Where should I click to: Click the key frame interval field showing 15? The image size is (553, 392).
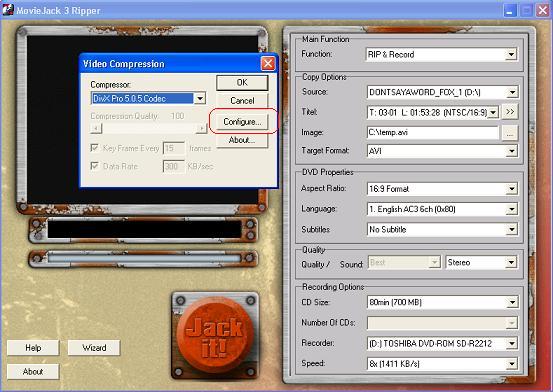pyautogui.click(x=174, y=148)
